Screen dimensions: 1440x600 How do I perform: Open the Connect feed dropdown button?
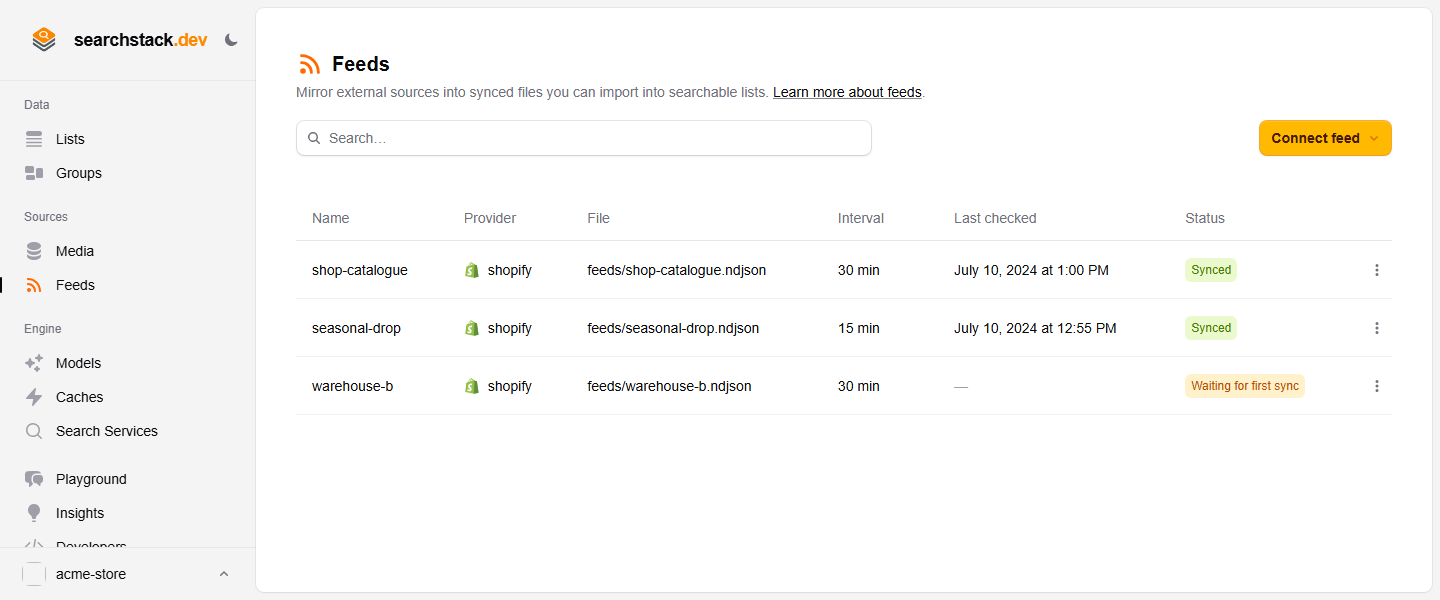(1325, 138)
